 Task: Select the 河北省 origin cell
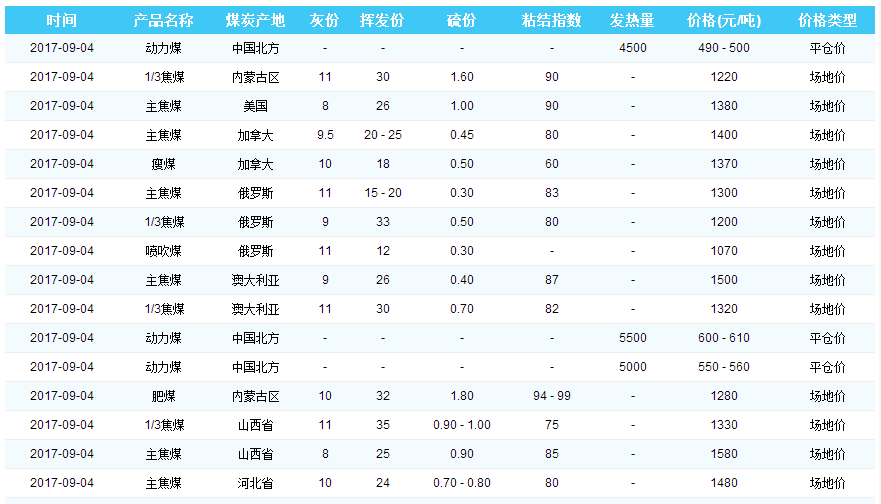coord(255,483)
